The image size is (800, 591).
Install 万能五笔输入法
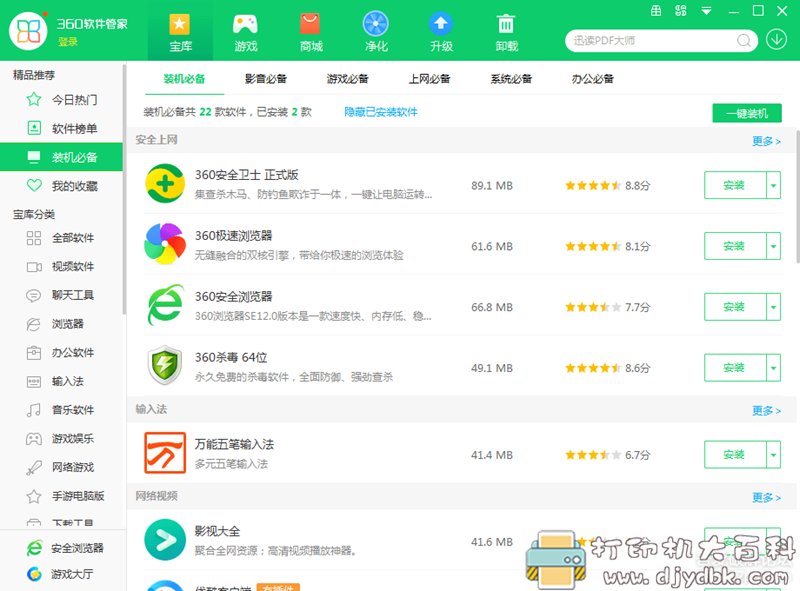pos(735,454)
